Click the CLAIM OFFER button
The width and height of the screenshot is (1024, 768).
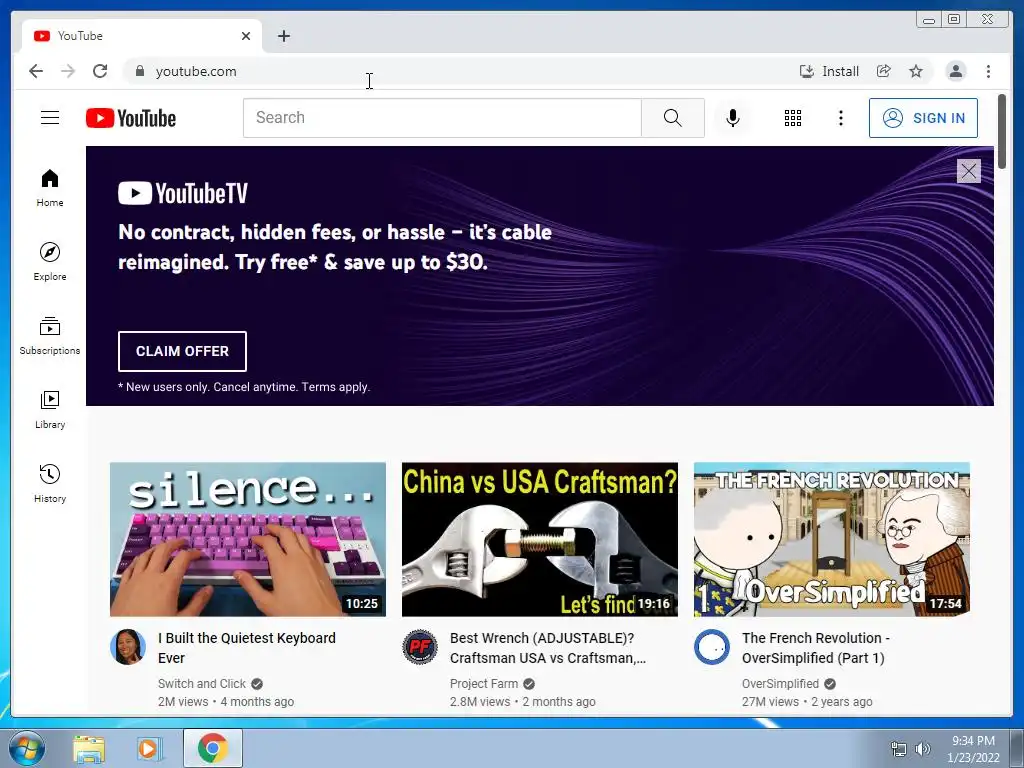(182, 351)
